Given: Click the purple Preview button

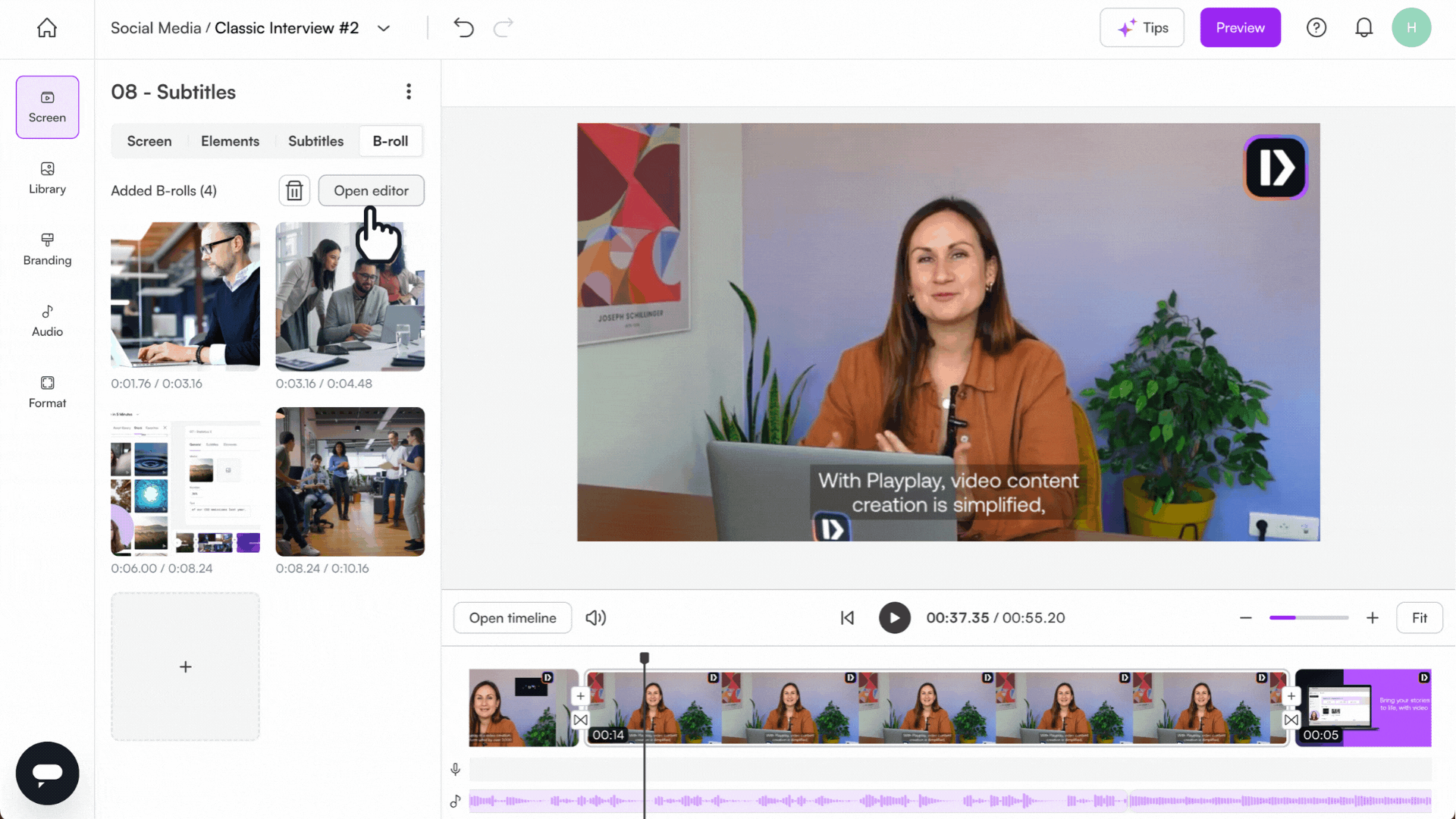Looking at the screenshot, I should 1240,28.
